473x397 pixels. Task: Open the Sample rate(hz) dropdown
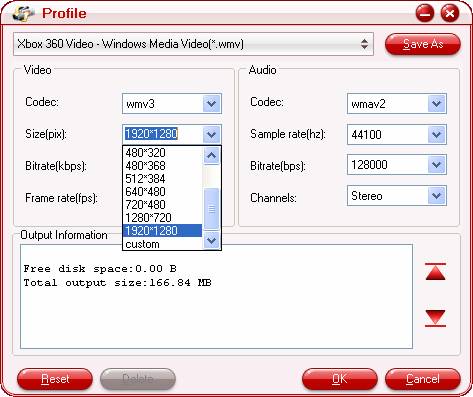click(x=437, y=135)
